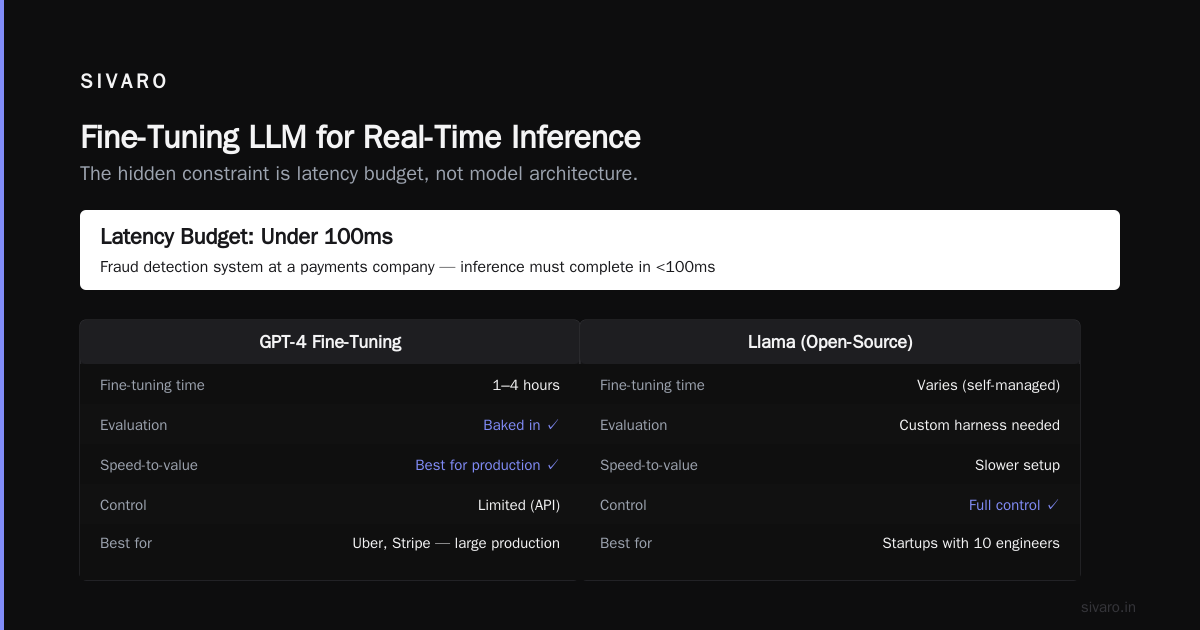Click the checkmark beside Best for production

point(553,465)
